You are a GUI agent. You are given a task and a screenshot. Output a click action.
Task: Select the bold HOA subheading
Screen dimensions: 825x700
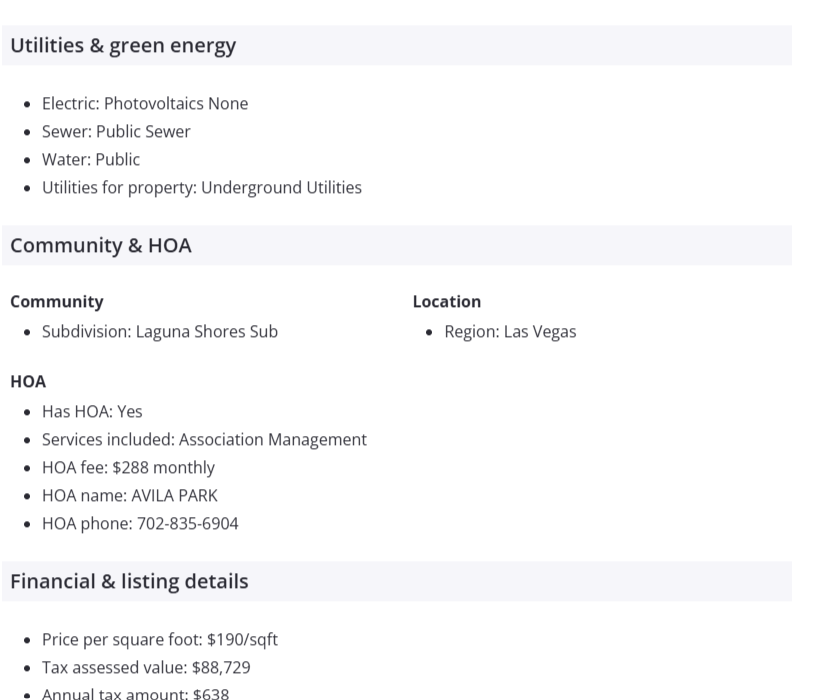click(x=28, y=382)
